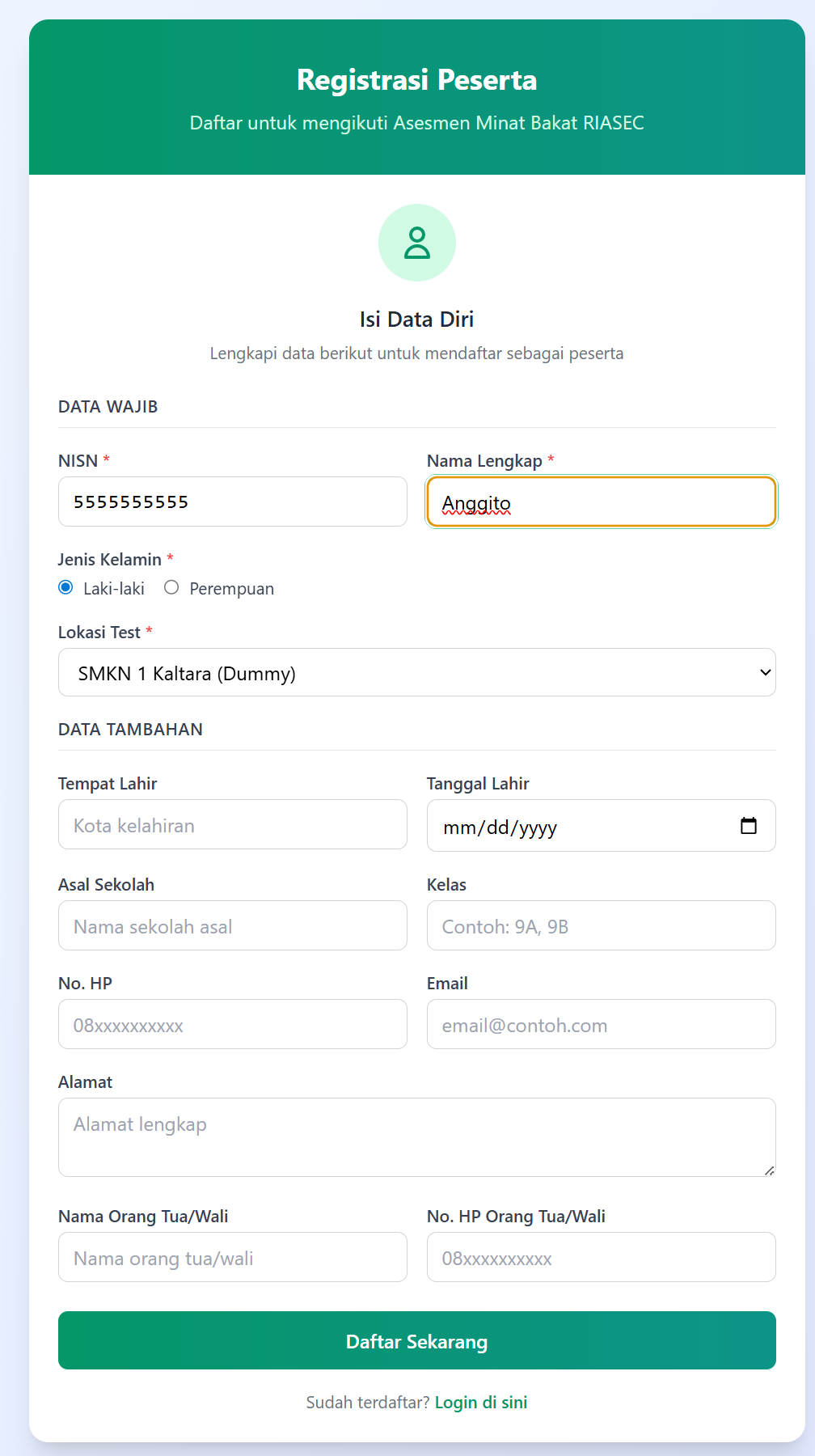
Task: Follow the Login di sini link
Action: tap(481, 1403)
